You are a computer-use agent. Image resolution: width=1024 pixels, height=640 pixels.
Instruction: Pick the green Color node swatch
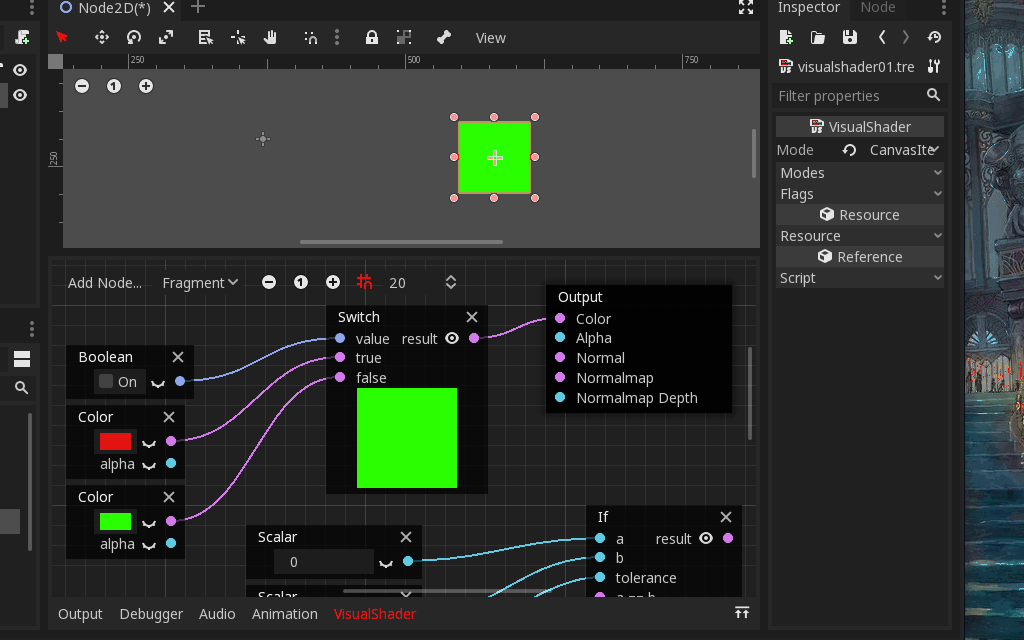click(x=115, y=521)
